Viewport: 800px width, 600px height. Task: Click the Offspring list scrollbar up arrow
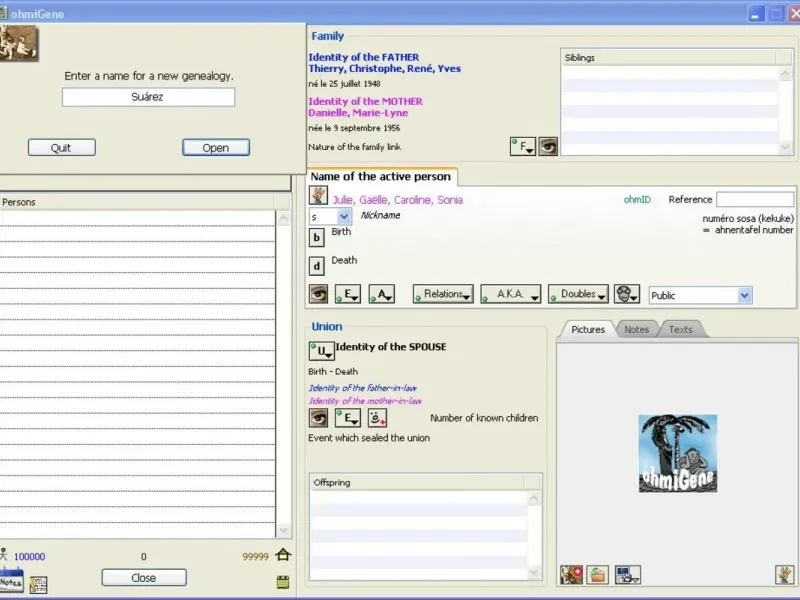pyautogui.click(x=534, y=498)
